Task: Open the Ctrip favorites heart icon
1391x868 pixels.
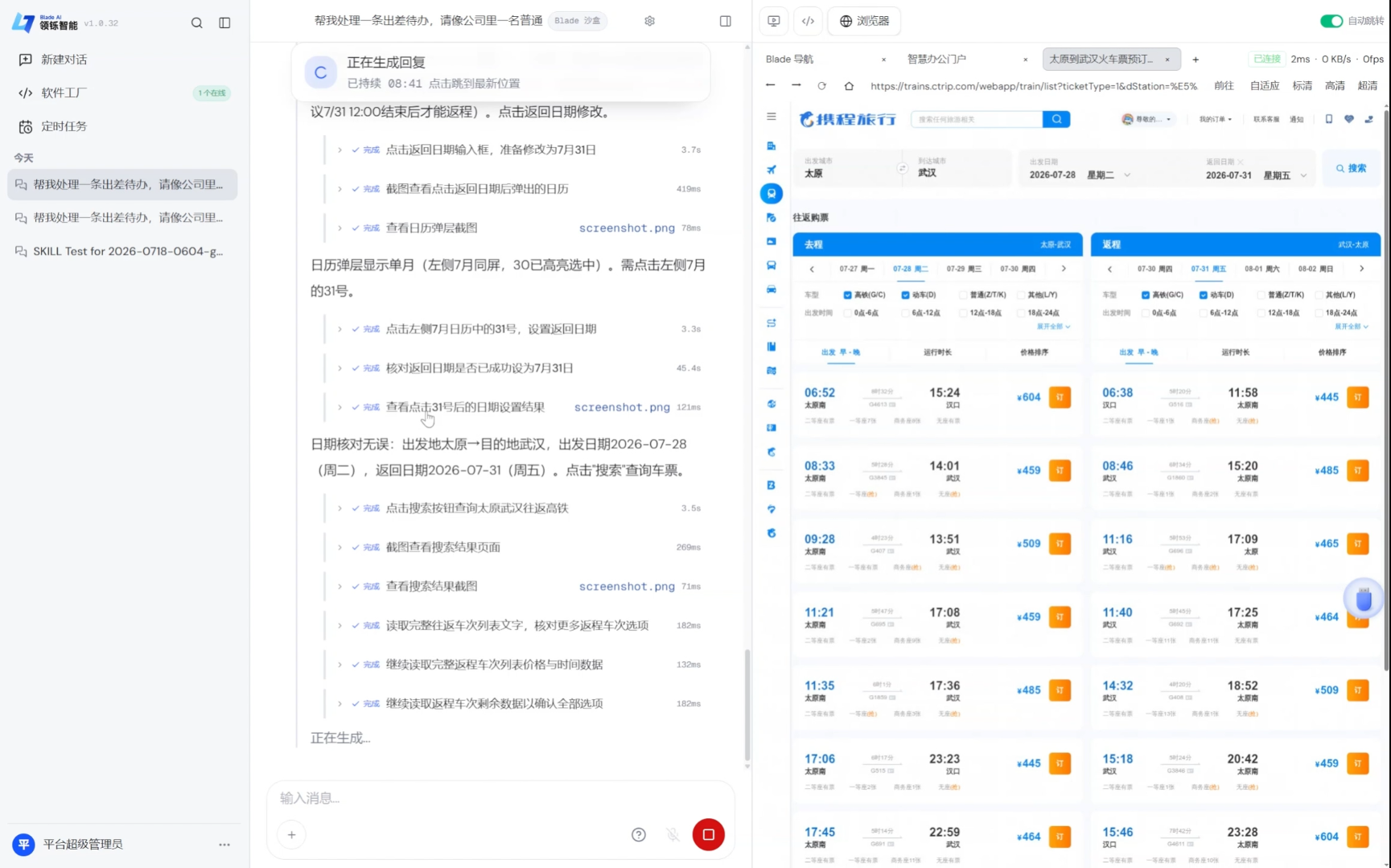Action: coord(1348,119)
